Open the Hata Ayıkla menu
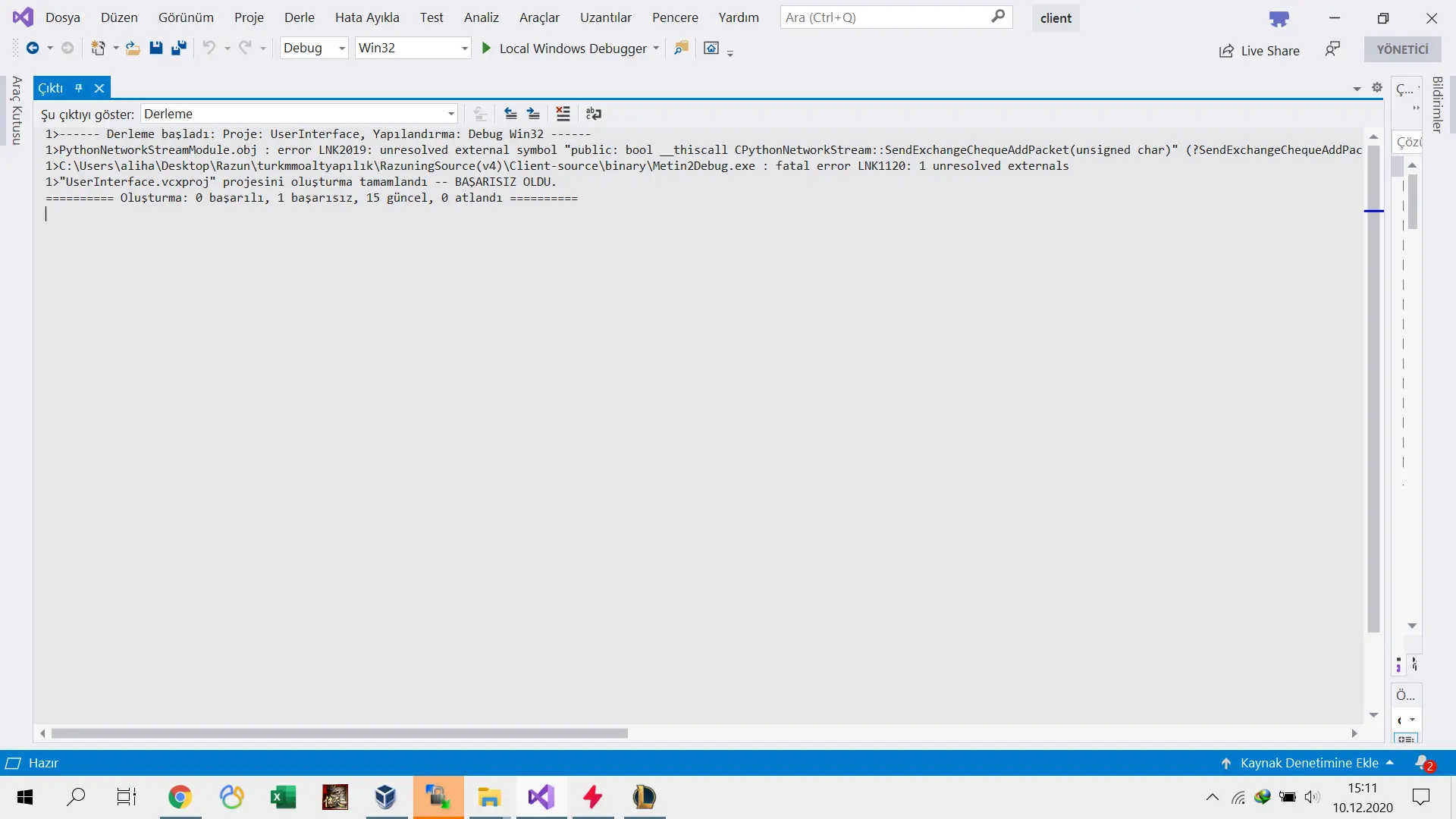Viewport: 1456px width, 819px height. 367,17
